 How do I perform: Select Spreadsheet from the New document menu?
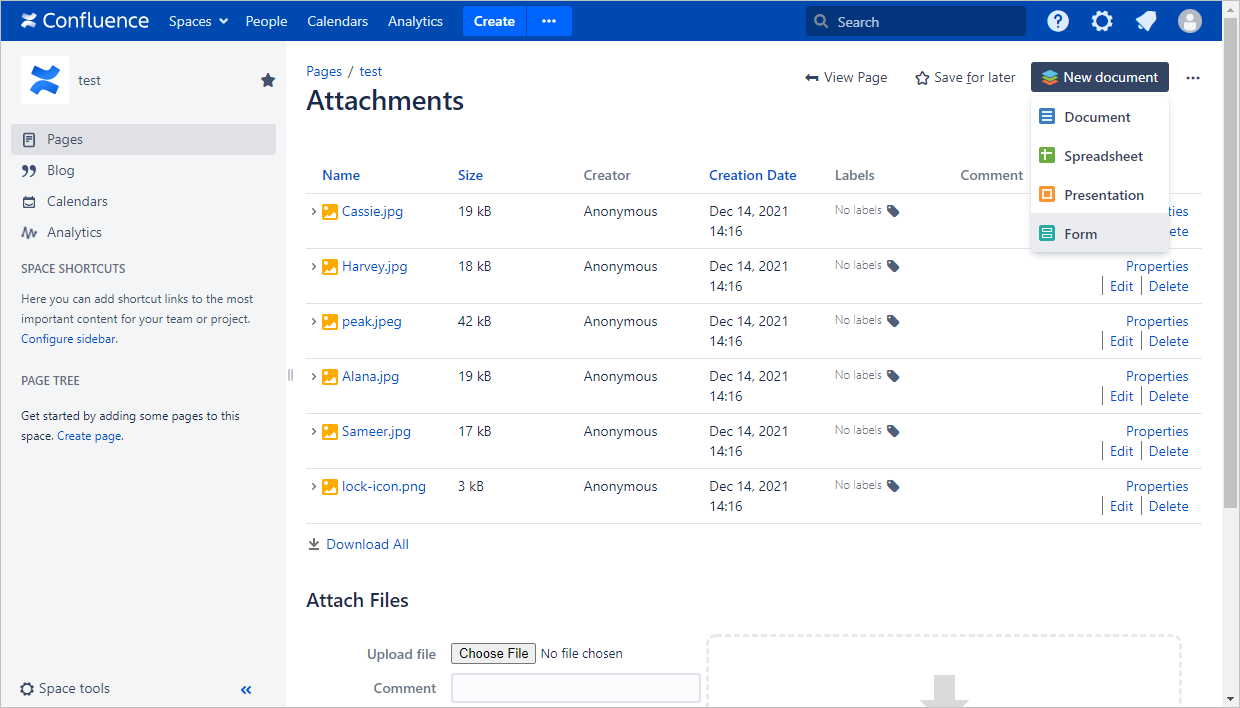(x=1102, y=156)
